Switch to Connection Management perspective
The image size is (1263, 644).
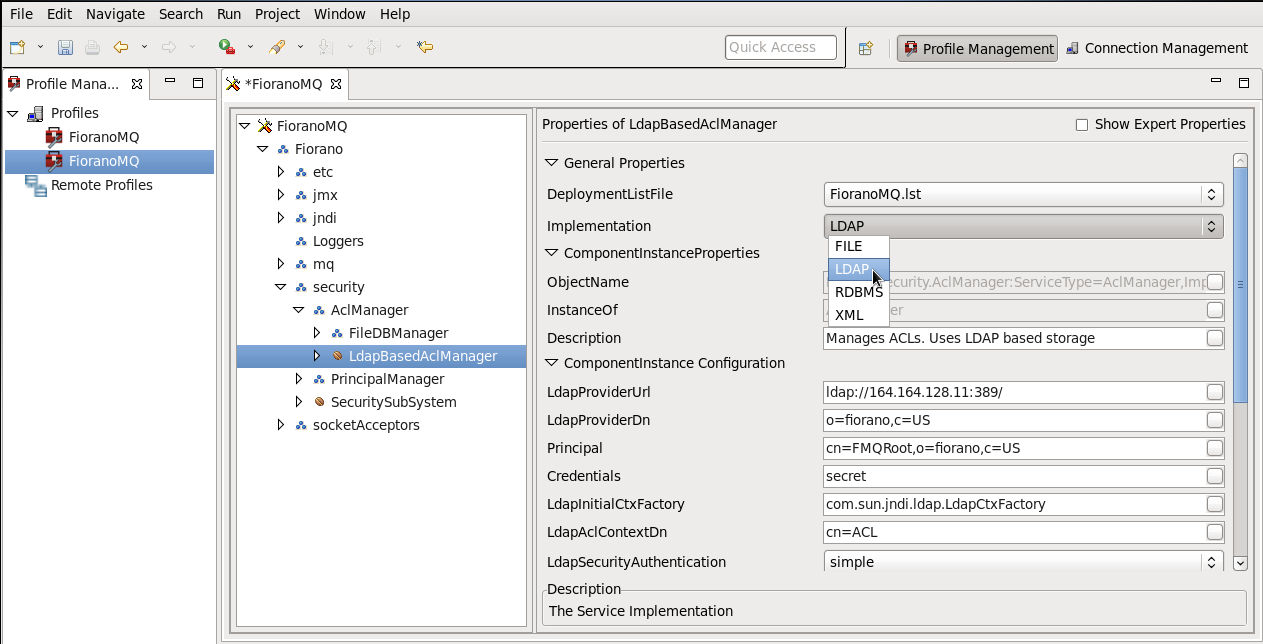pos(1157,48)
